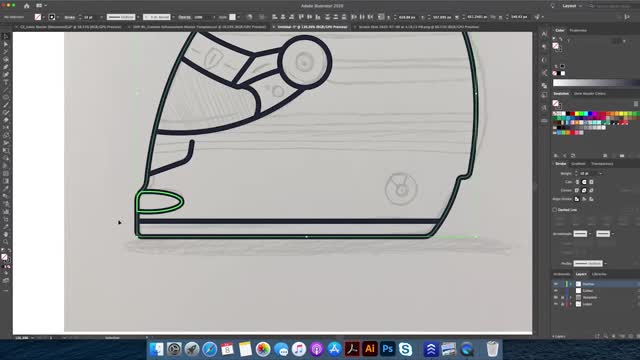Toggle visibility of the third layer
Viewport: 640px width, 360px height.
coord(556,297)
